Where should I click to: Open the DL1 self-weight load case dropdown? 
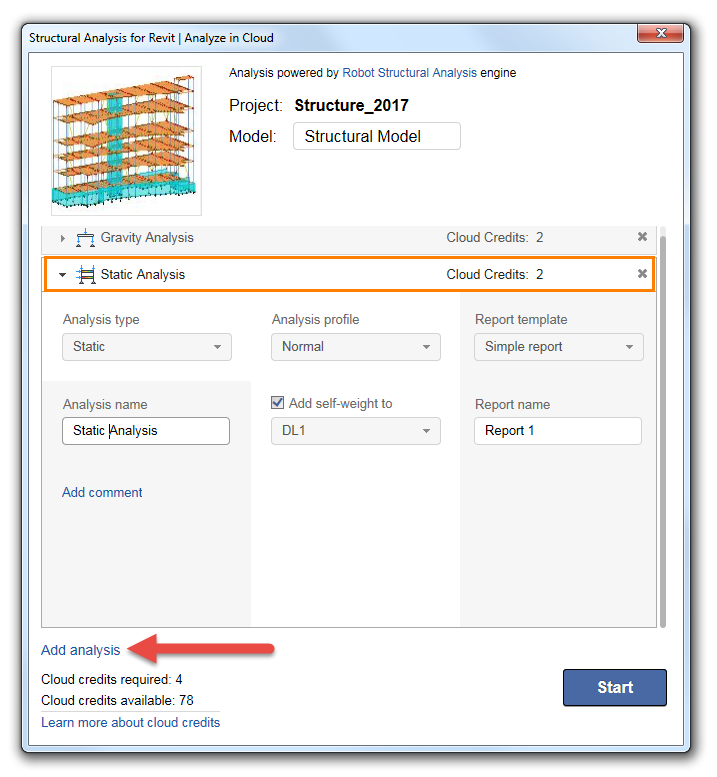point(356,431)
